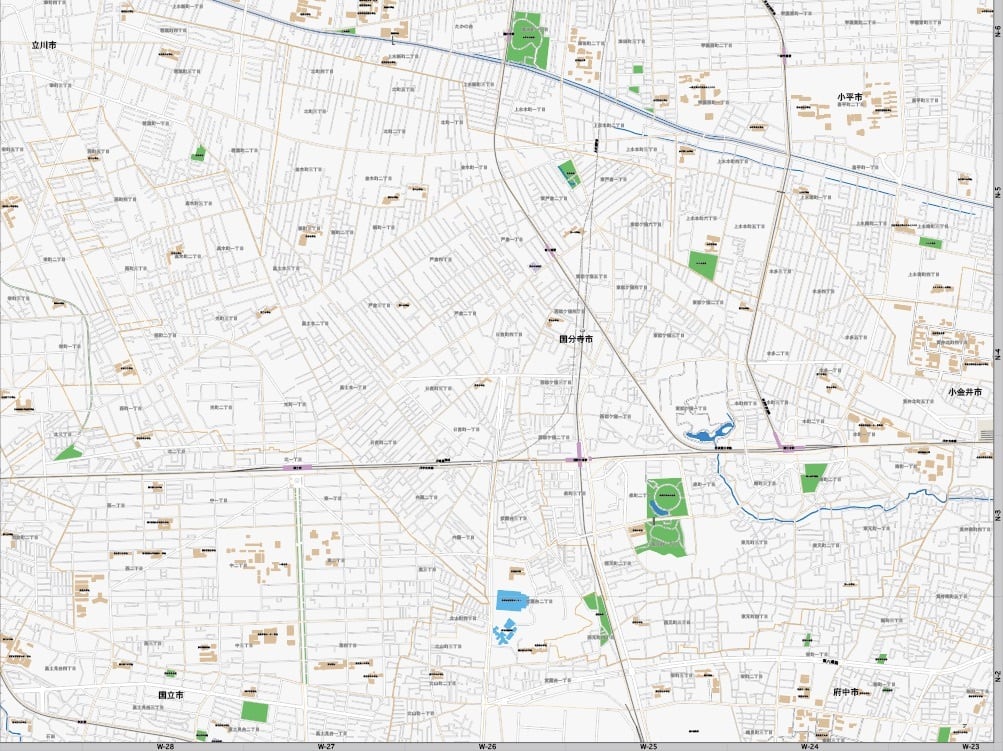Click grid label N-5 on right edge
The width and height of the screenshot is (1003, 751).
[998, 192]
